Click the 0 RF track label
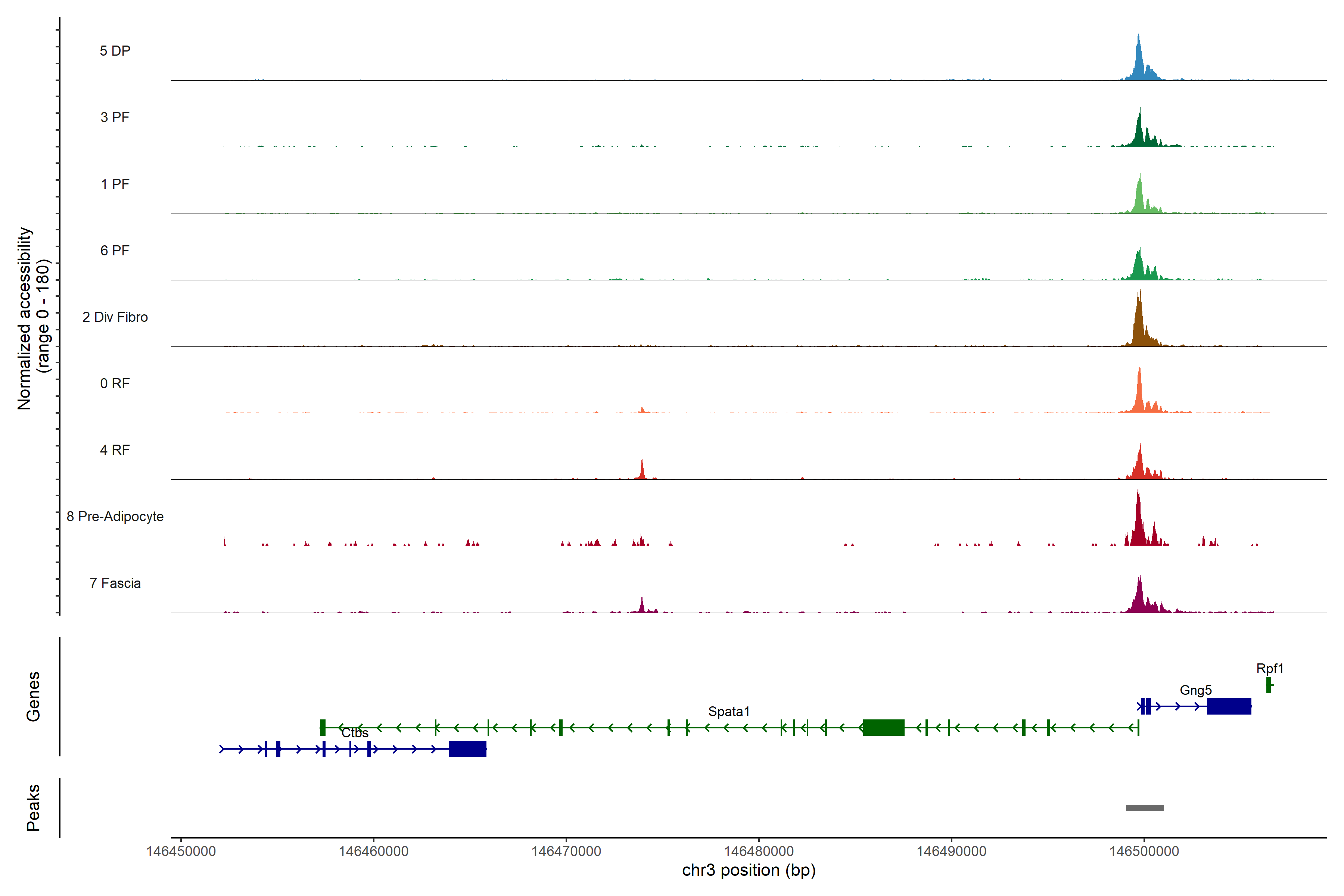 point(115,383)
